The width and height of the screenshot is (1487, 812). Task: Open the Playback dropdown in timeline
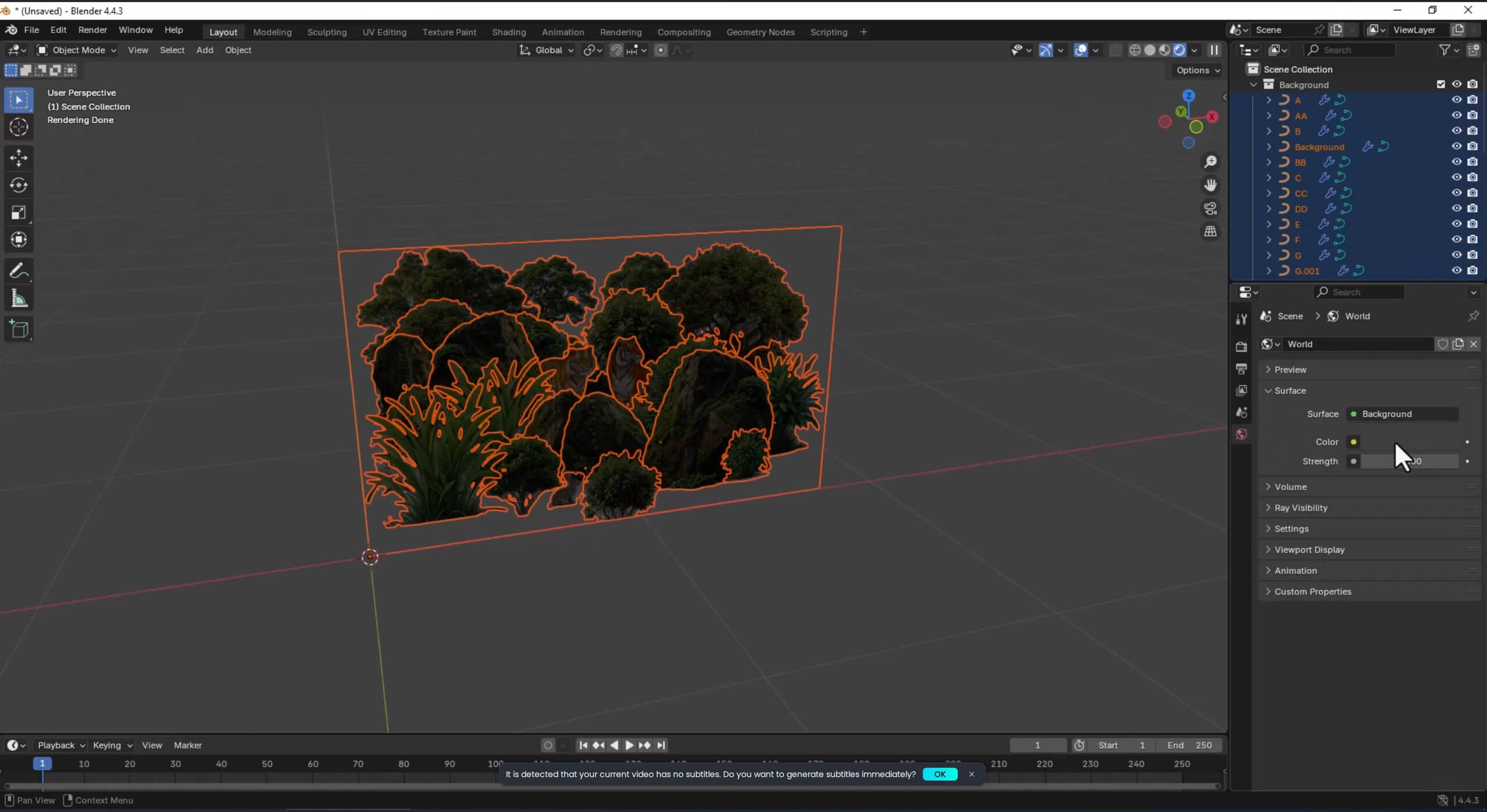click(x=61, y=745)
